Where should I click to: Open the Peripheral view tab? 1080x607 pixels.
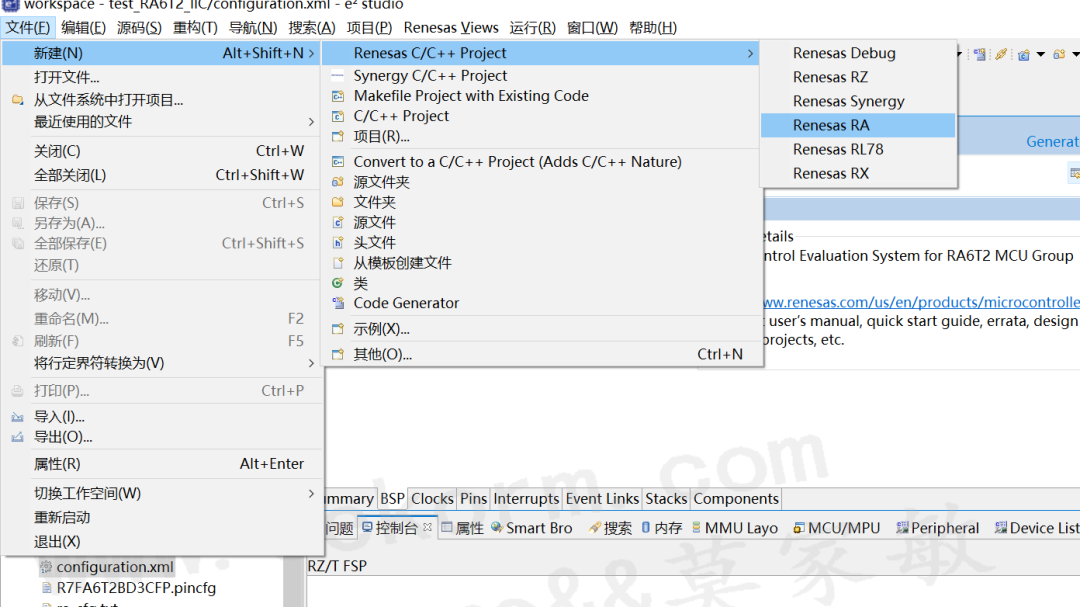[937, 528]
